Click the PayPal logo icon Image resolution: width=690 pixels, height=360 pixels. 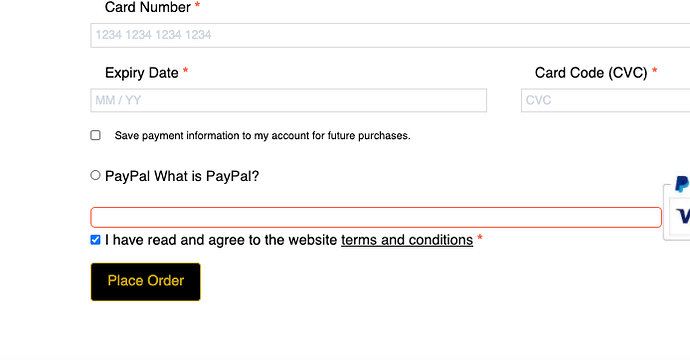point(683,184)
